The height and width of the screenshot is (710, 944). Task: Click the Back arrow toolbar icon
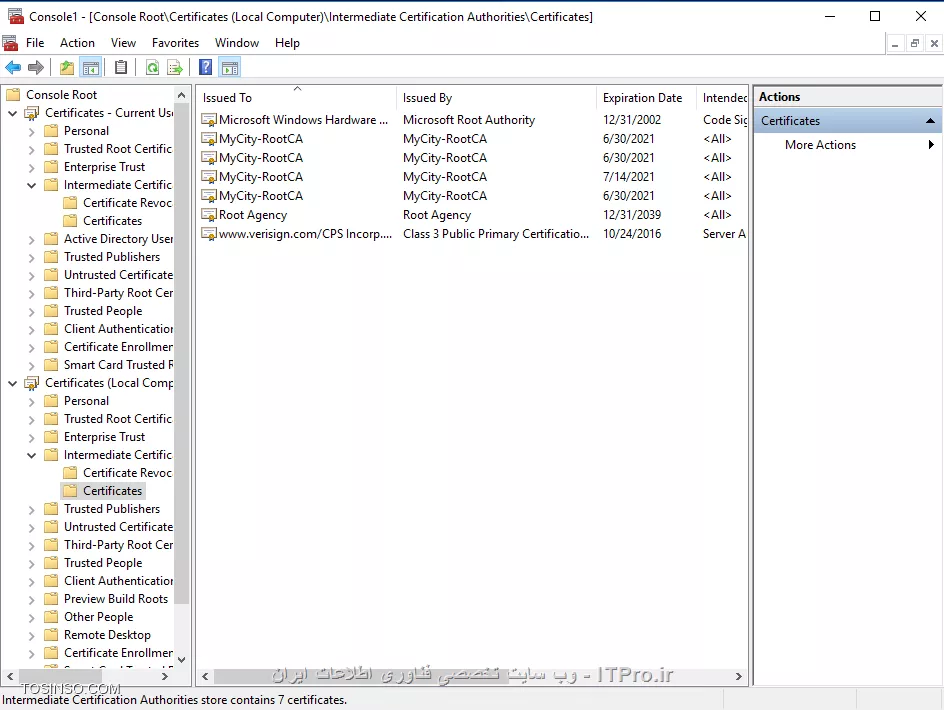coord(13,67)
